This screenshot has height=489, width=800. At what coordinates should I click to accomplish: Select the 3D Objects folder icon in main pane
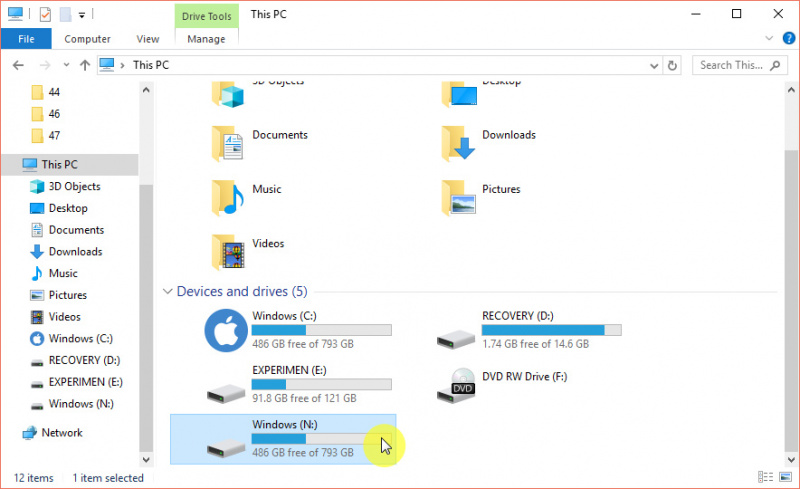(228, 94)
